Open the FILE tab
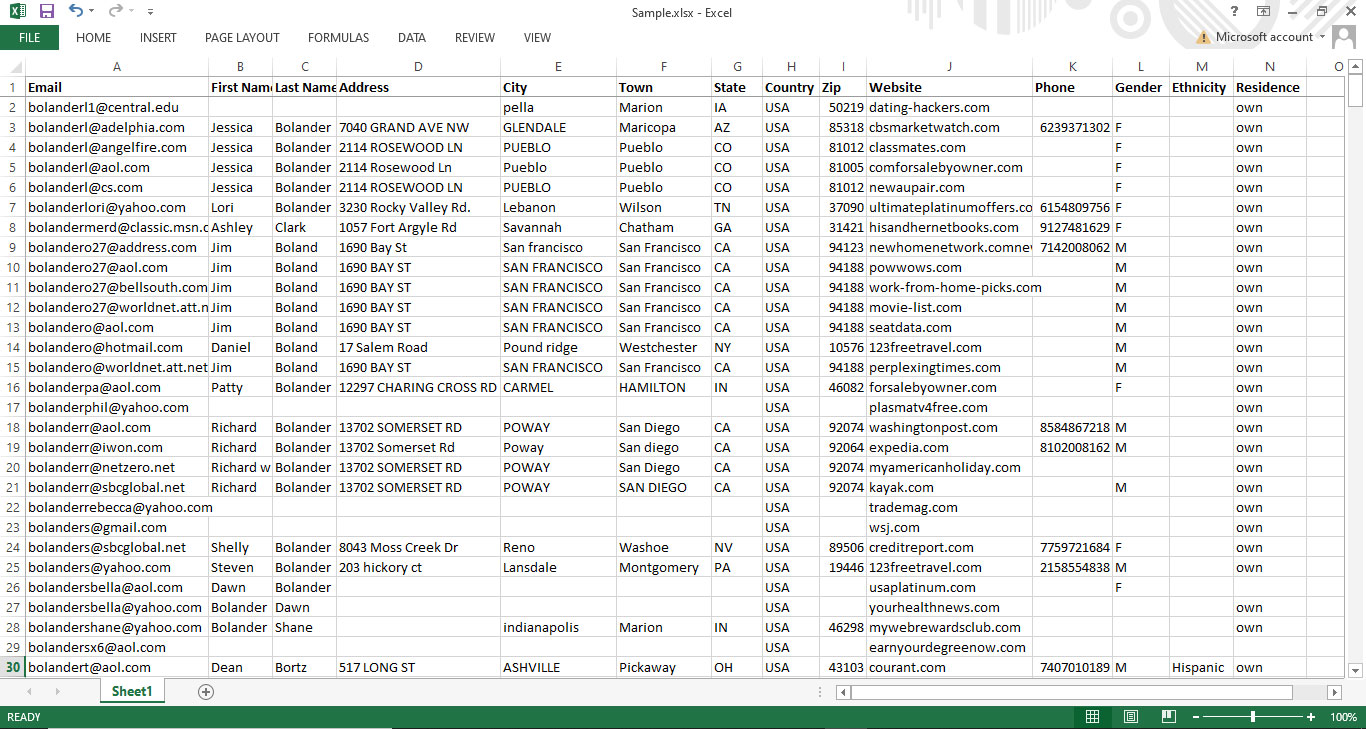 click(29, 38)
